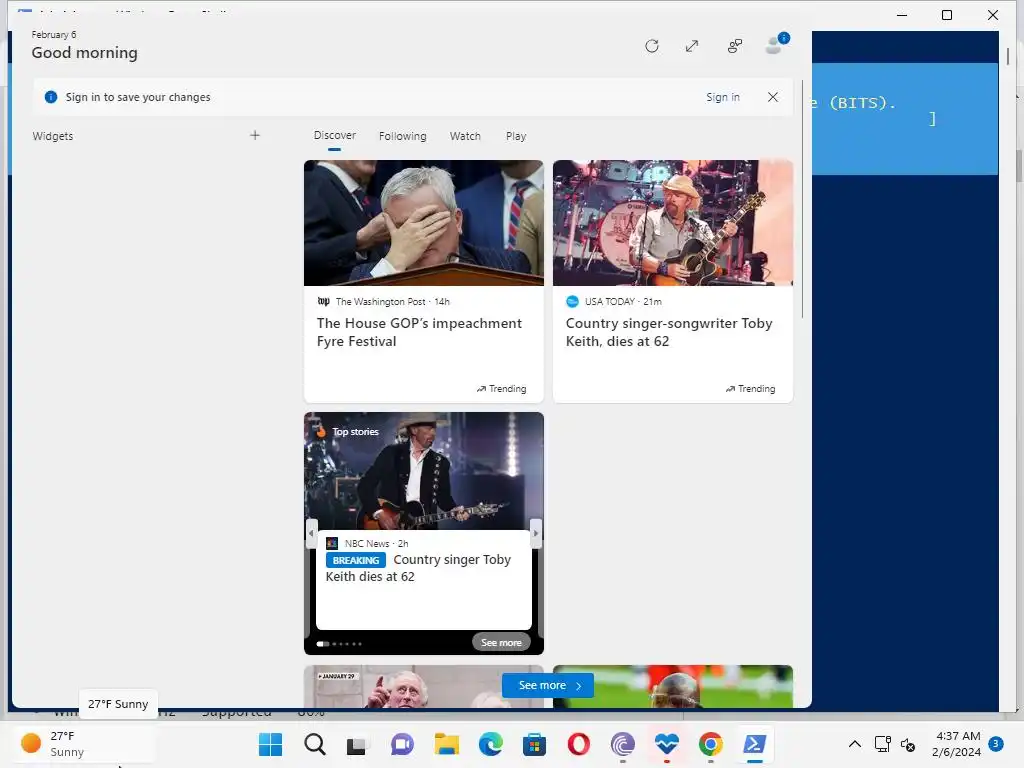
Task: Open the Play tab
Action: pyautogui.click(x=515, y=136)
